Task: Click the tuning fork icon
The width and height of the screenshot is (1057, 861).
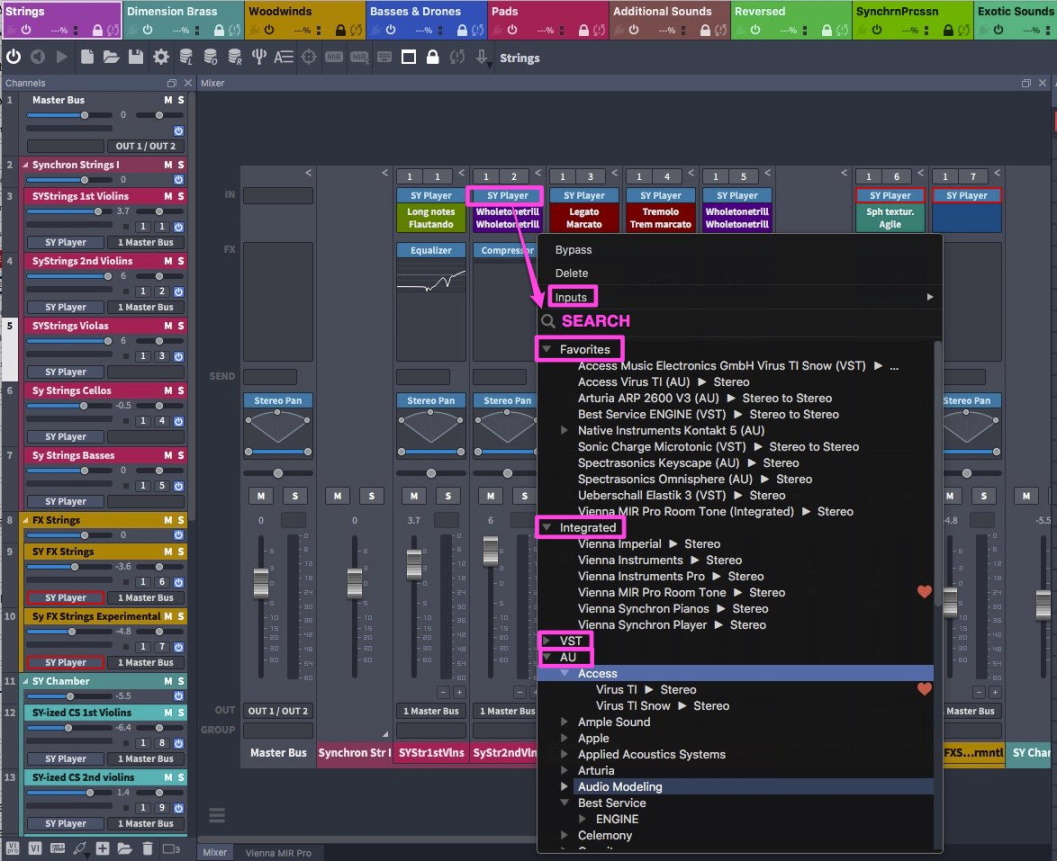Action: [x=259, y=57]
